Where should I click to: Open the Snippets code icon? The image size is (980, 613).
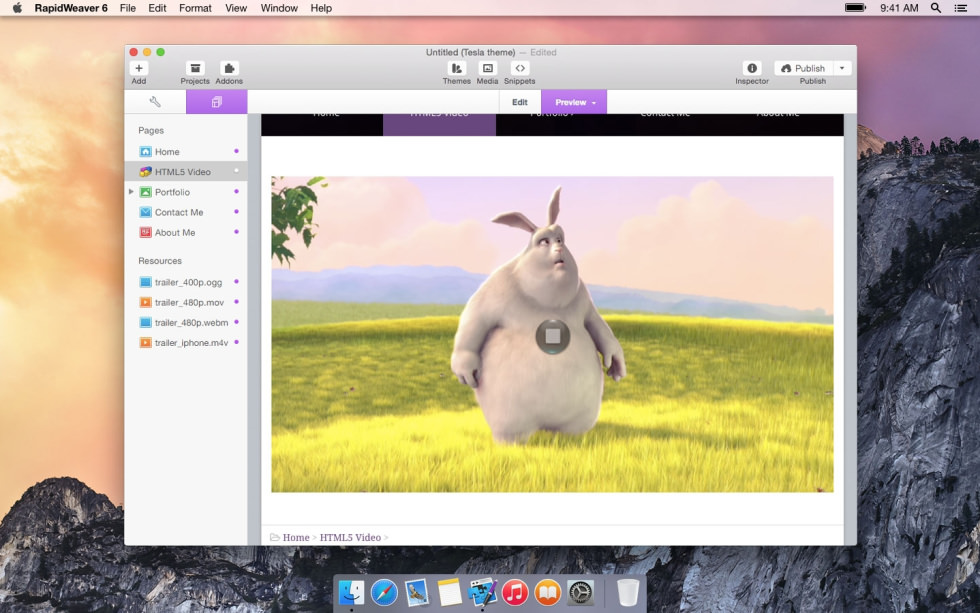point(519,68)
